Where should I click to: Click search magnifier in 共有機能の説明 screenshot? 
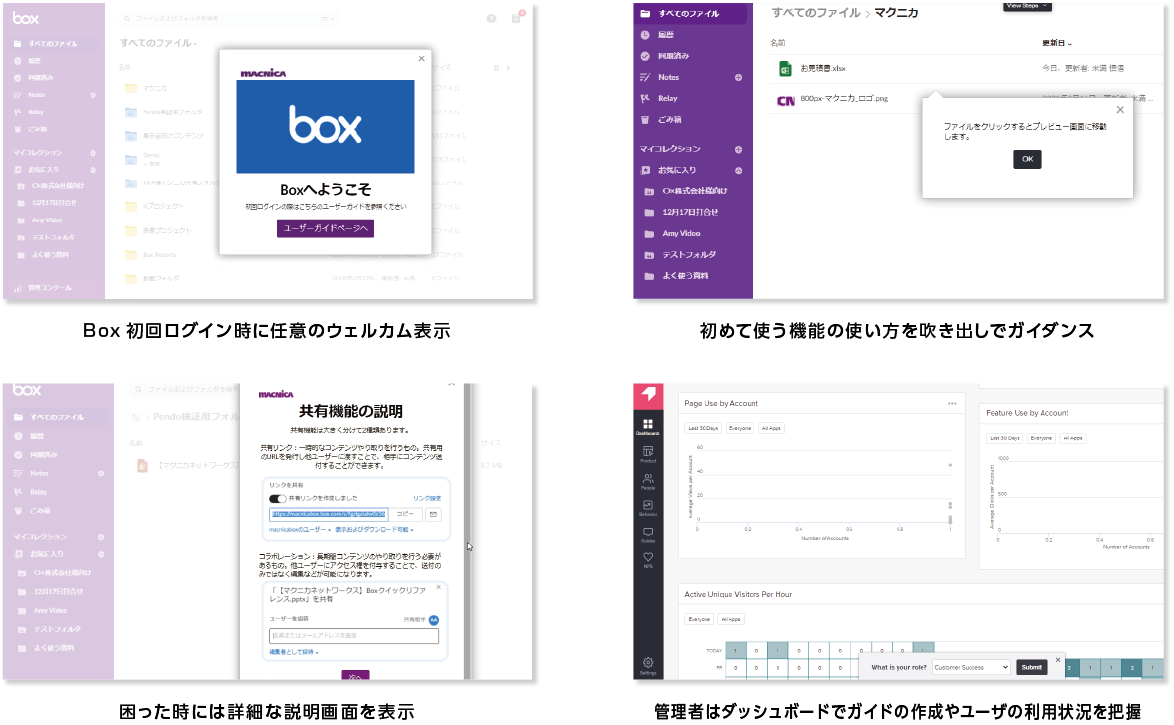(x=139, y=389)
